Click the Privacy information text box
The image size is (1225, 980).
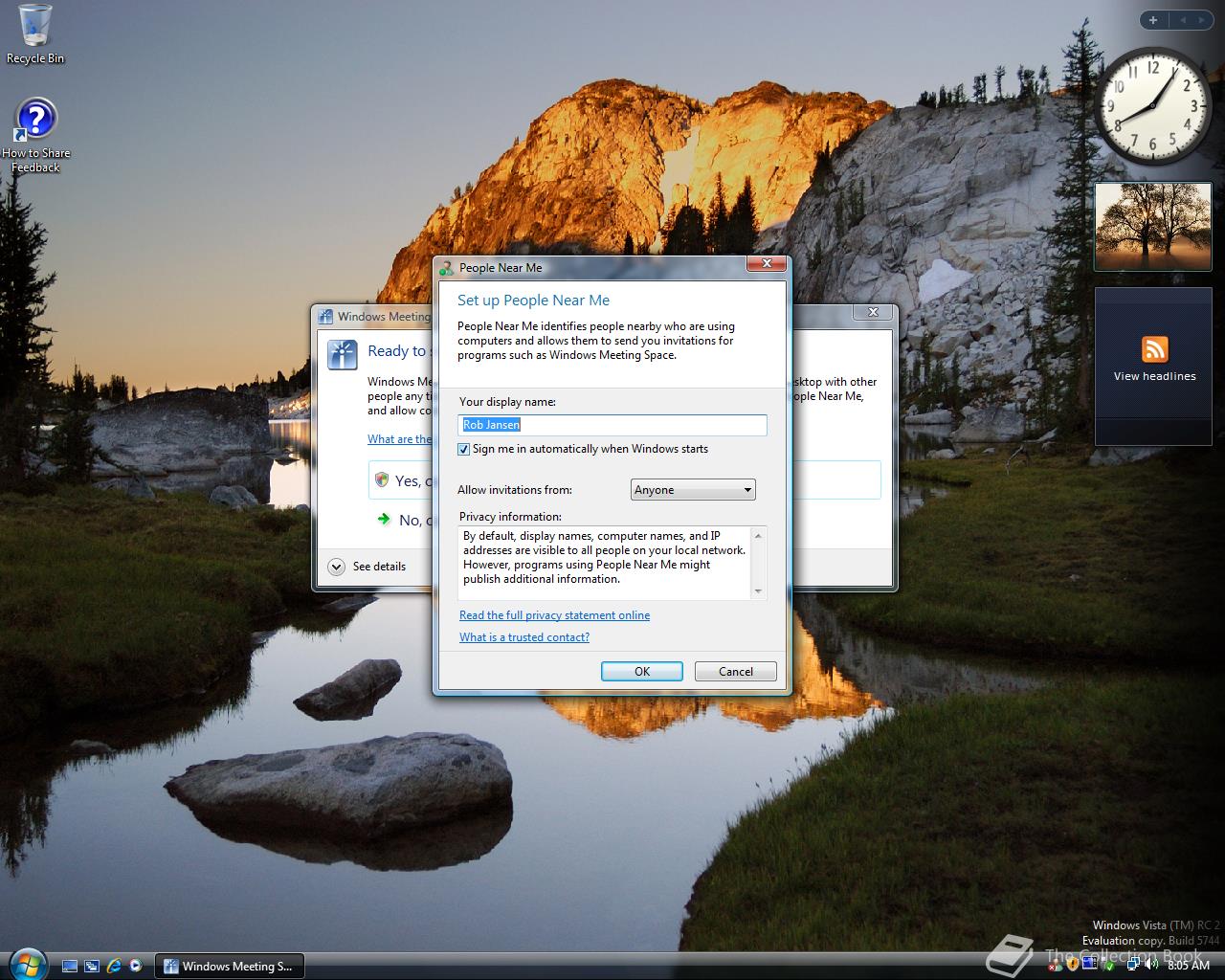coord(612,563)
